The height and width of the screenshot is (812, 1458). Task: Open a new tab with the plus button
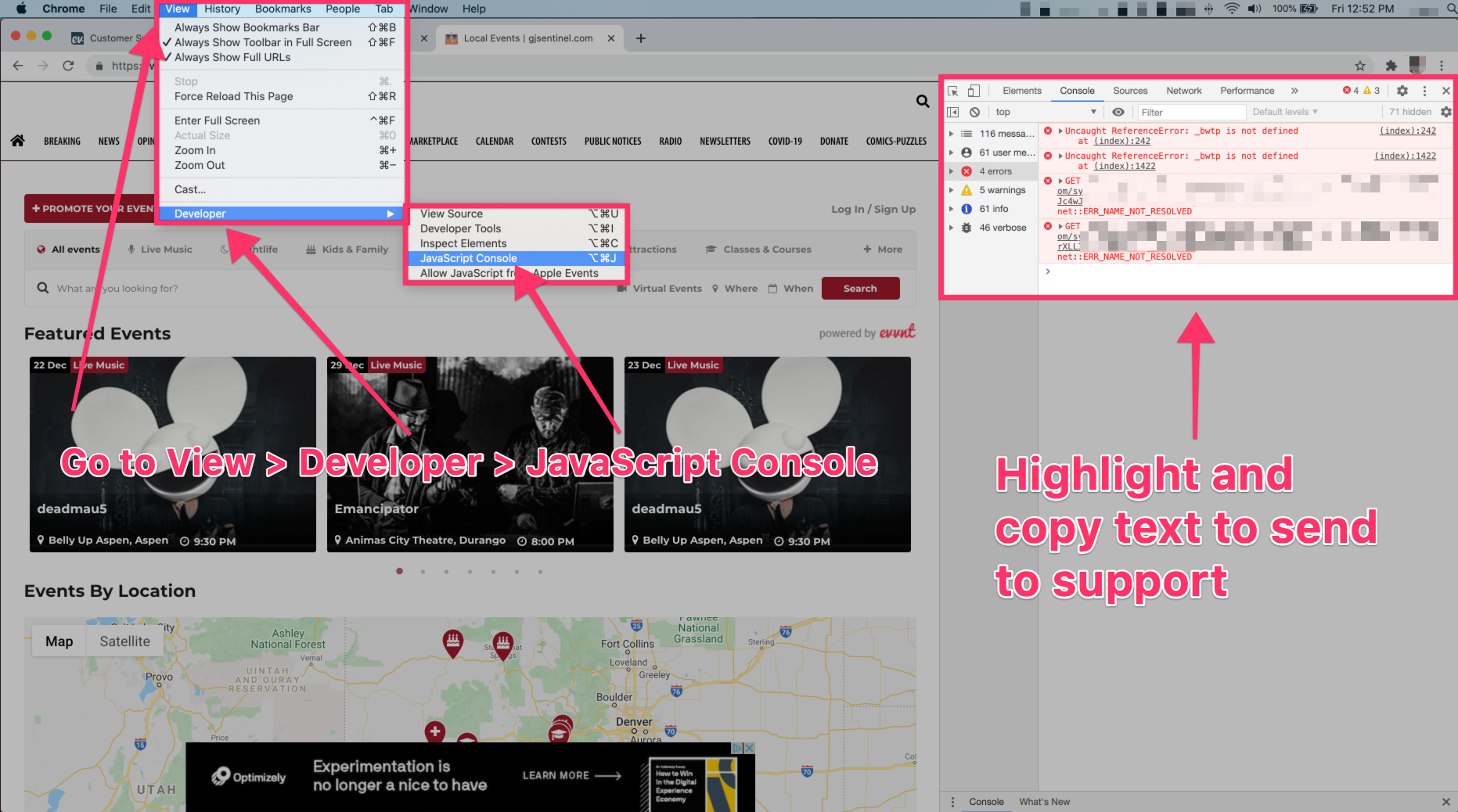coord(641,38)
